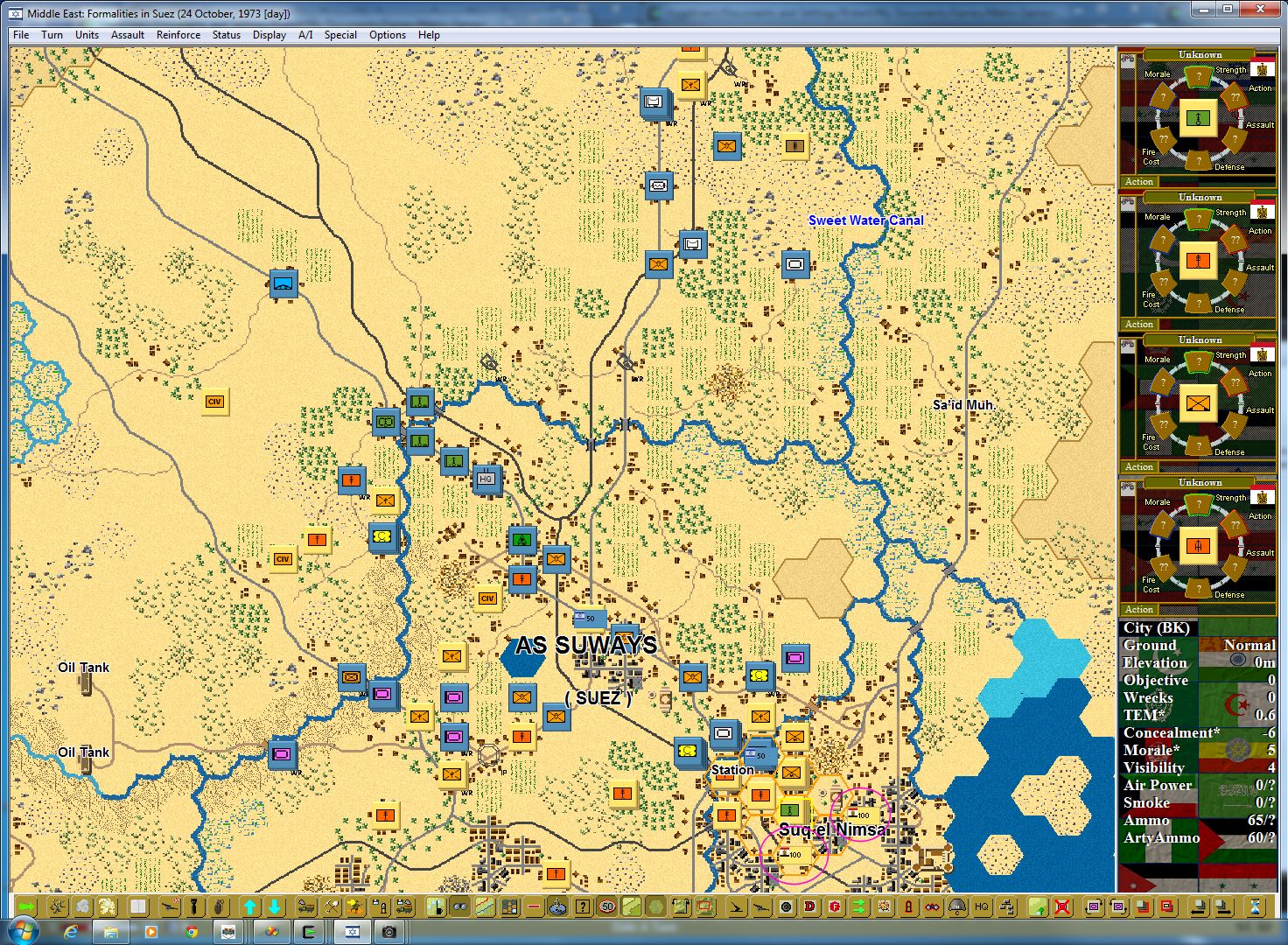Click the red letter A toolbar icon
This screenshot has height=945, width=1288.
click(908, 906)
